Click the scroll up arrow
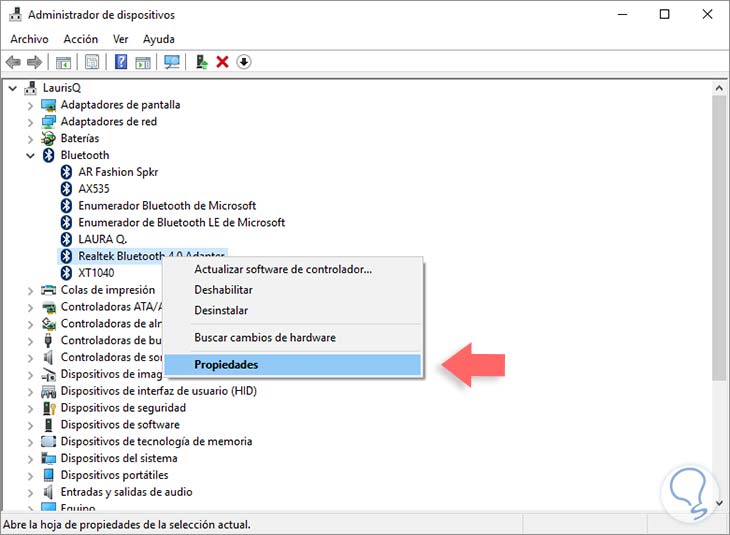This screenshot has width=730, height=535. pos(719,88)
